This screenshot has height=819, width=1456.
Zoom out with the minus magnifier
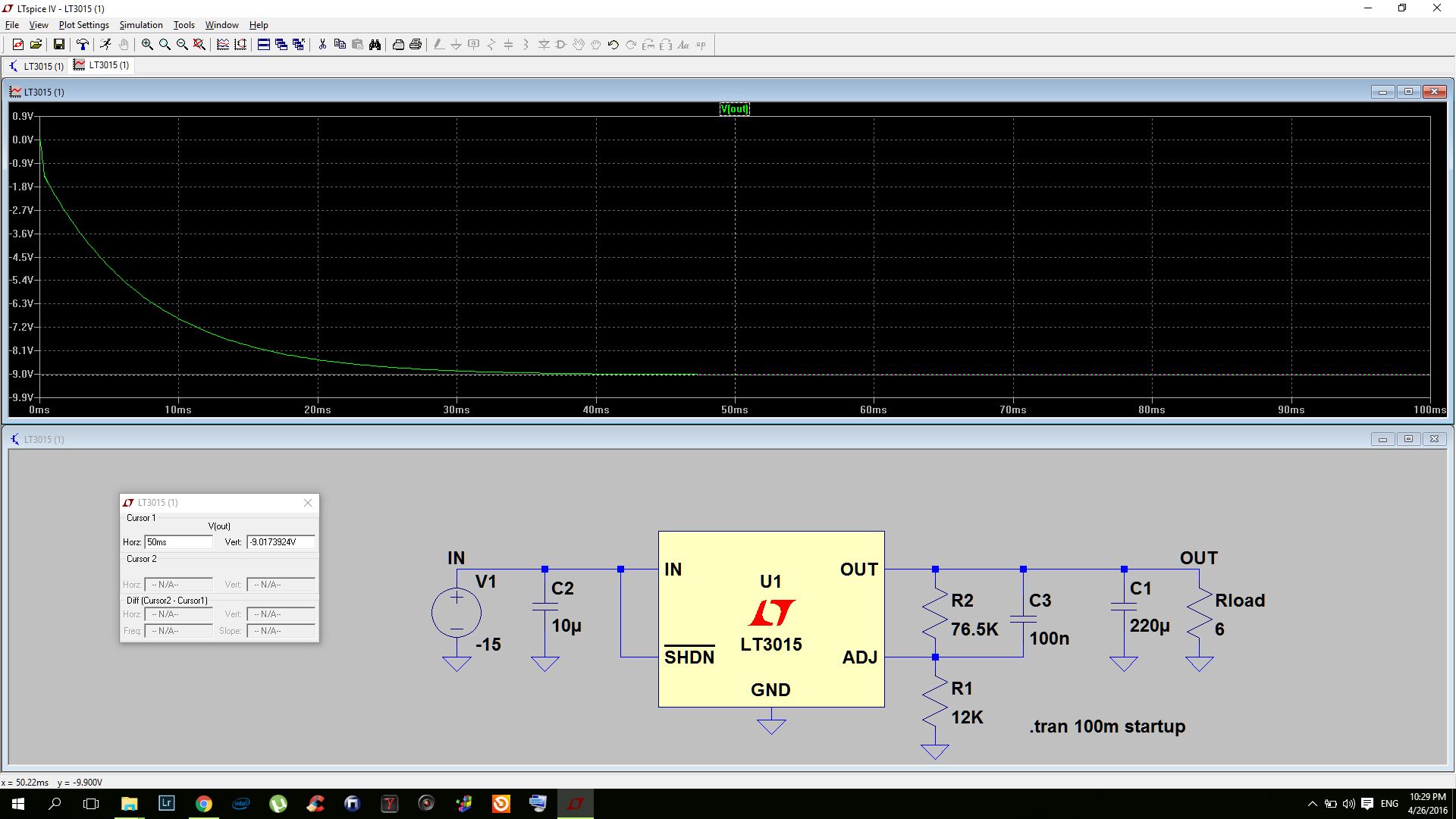[182, 45]
